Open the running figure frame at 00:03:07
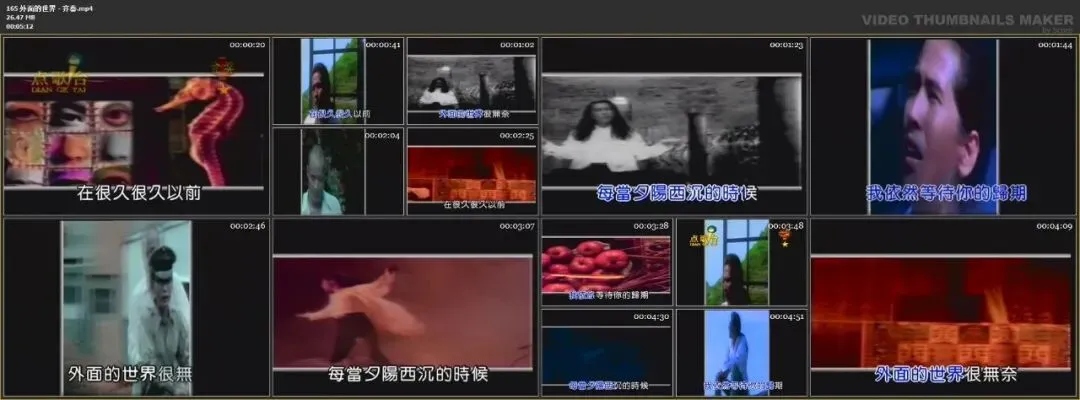1080x400 pixels. click(405, 307)
